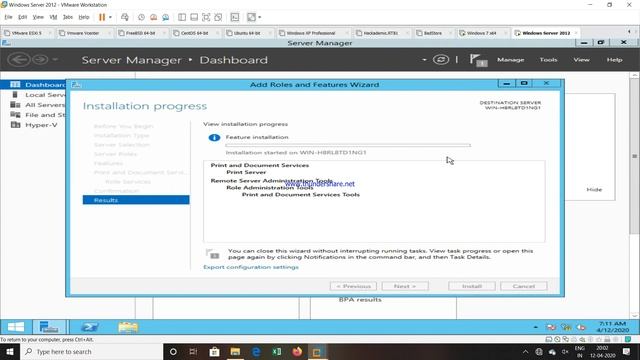Show hidden icons in guest system tray
The width and height of the screenshot is (640, 360).
pos(536,327)
